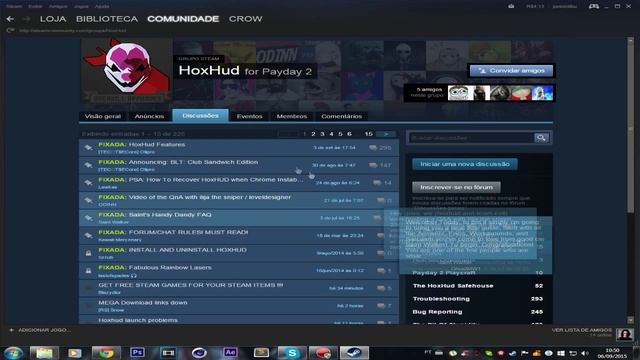Screen dimensions: 640x360
Task: Click last friend avatar in group
Action: (542, 93)
